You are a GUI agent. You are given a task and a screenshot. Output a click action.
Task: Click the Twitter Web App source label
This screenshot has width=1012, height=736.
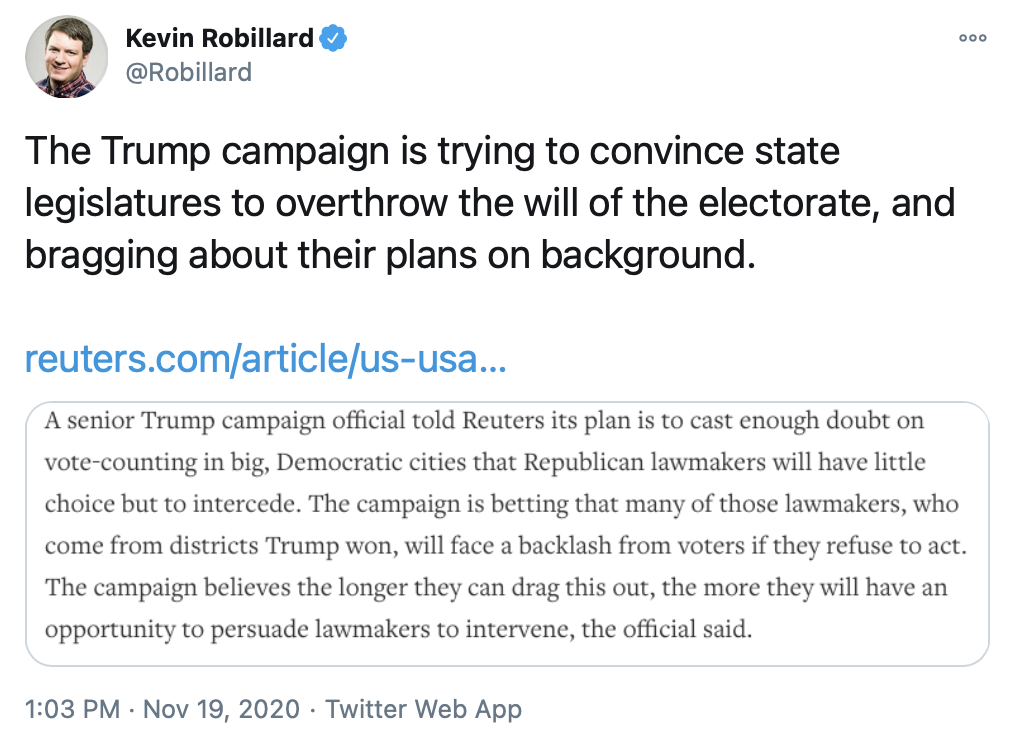pyautogui.click(x=423, y=710)
